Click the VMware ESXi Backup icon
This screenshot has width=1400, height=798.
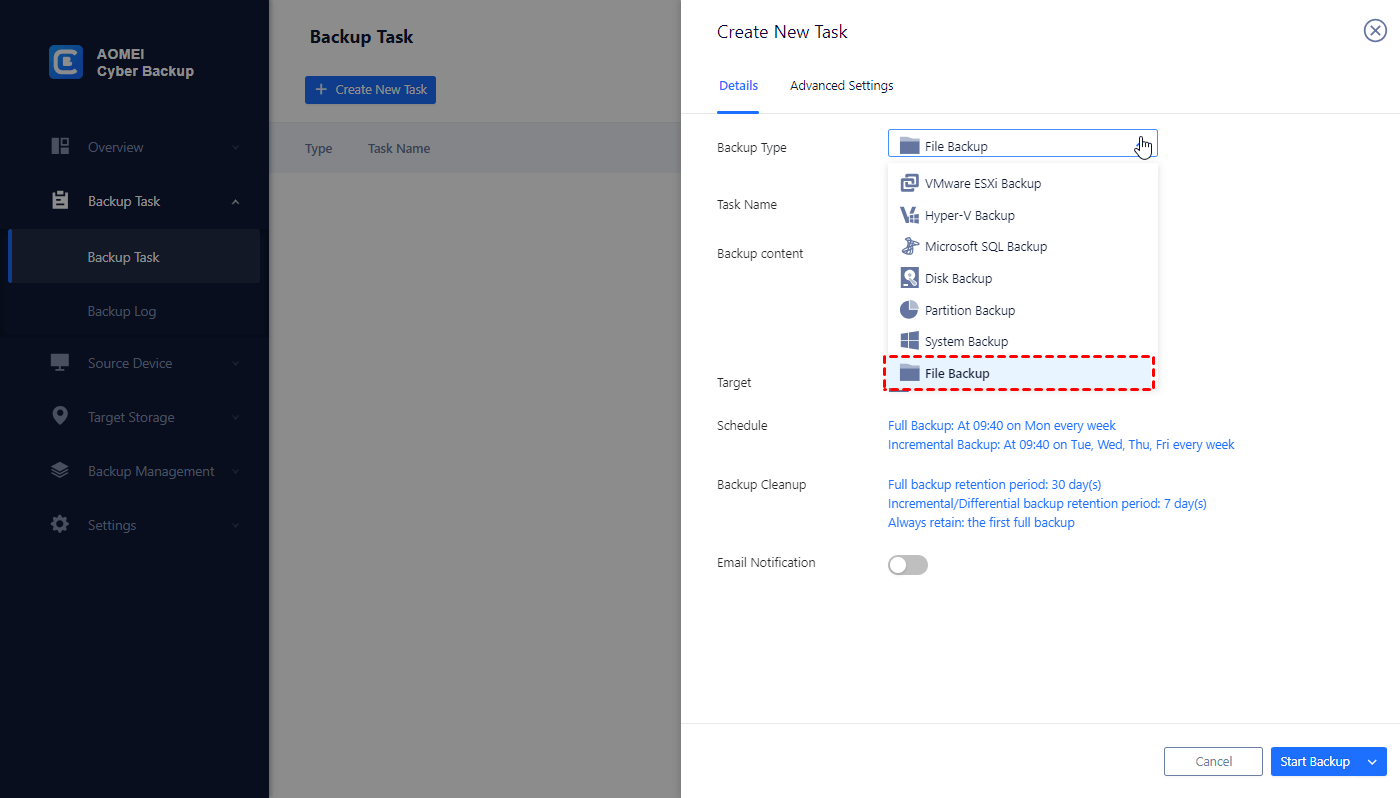(909, 183)
